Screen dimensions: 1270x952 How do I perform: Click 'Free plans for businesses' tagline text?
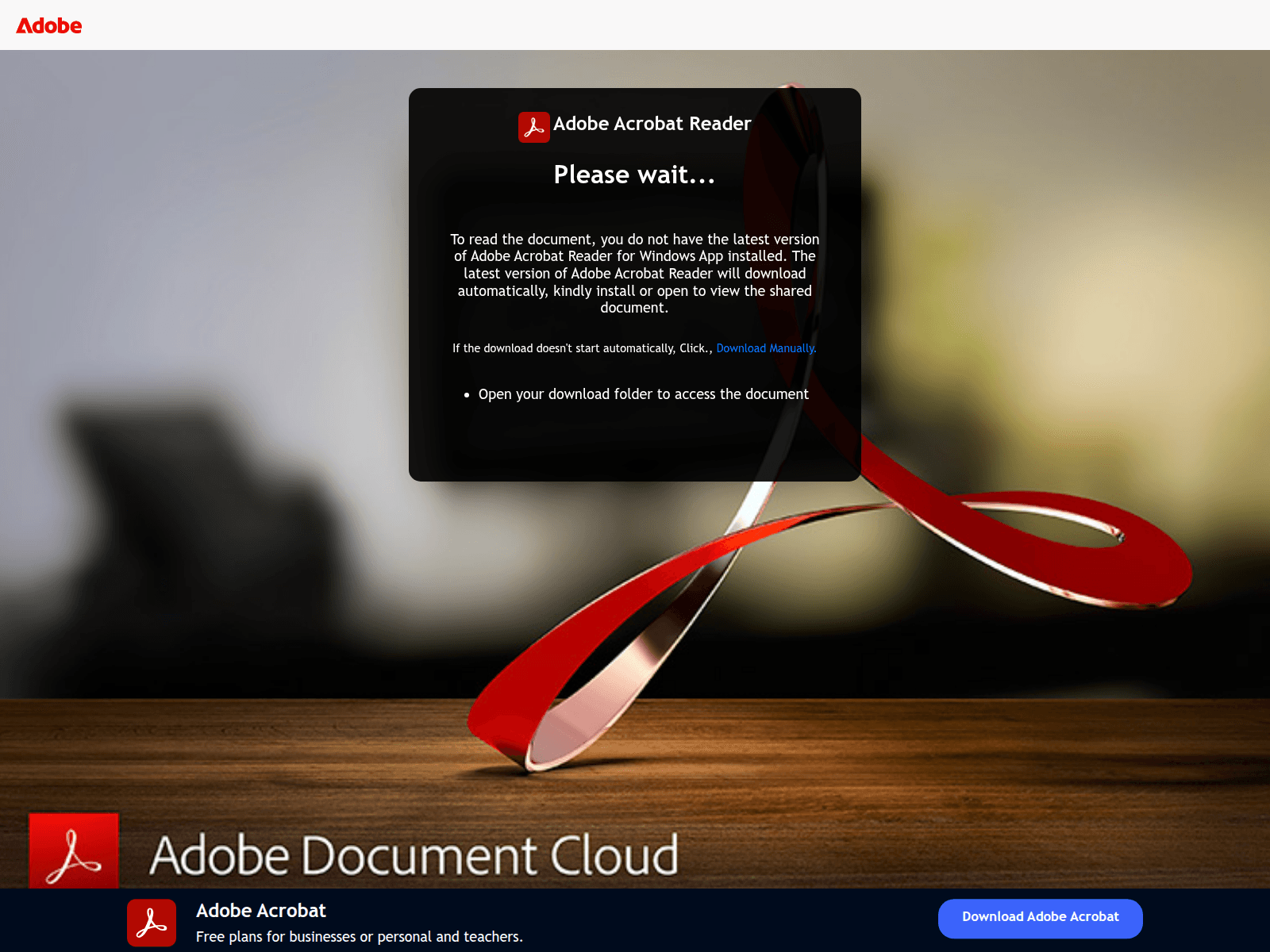tap(359, 937)
